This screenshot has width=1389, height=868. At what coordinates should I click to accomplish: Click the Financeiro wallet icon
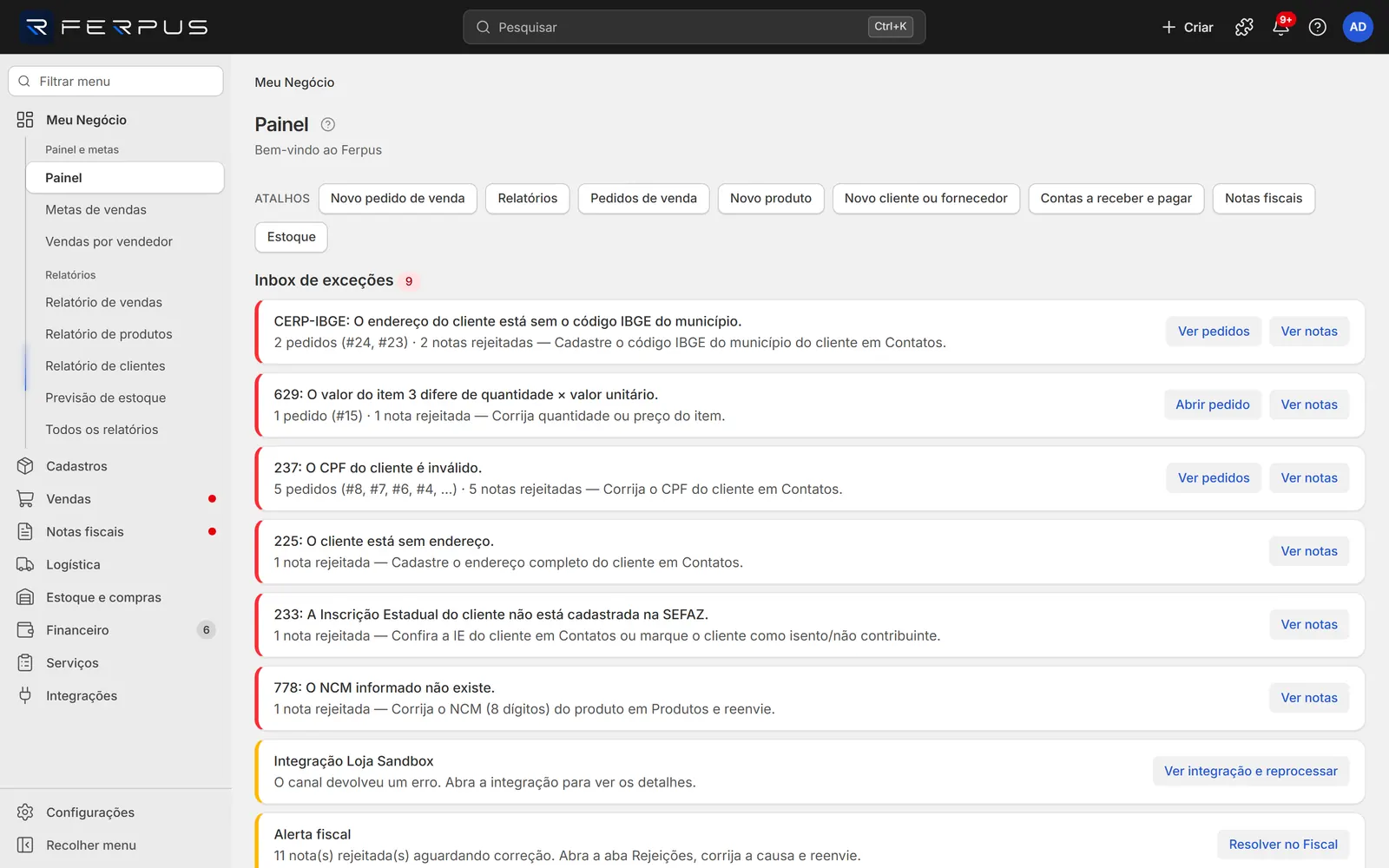click(x=25, y=630)
